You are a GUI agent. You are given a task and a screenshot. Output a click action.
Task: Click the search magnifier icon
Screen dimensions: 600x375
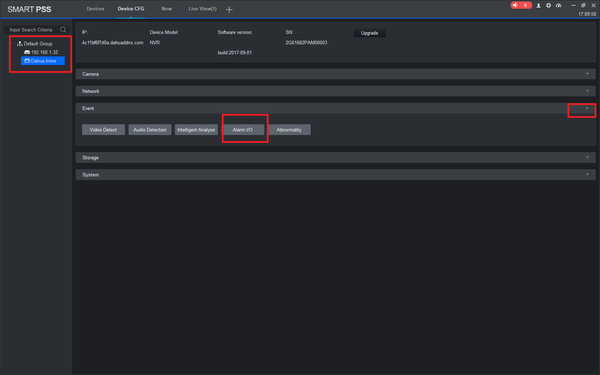[x=63, y=29]
